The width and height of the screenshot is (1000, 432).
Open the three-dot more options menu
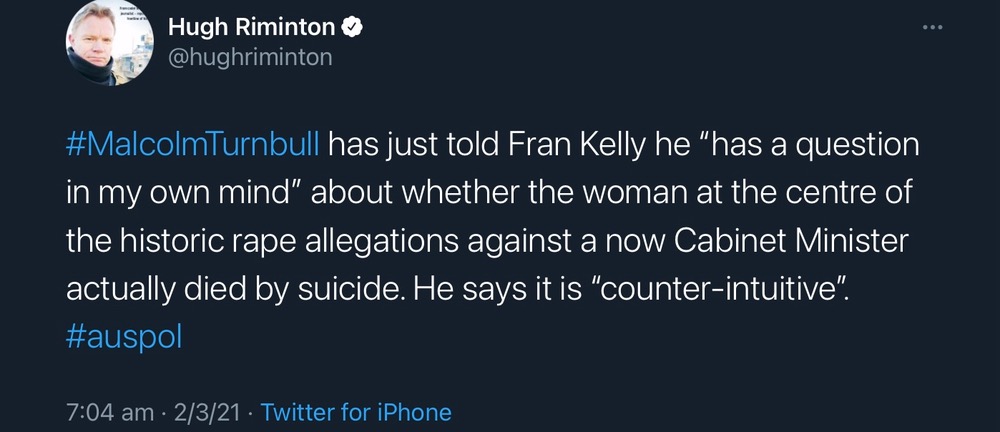point(932,27)
